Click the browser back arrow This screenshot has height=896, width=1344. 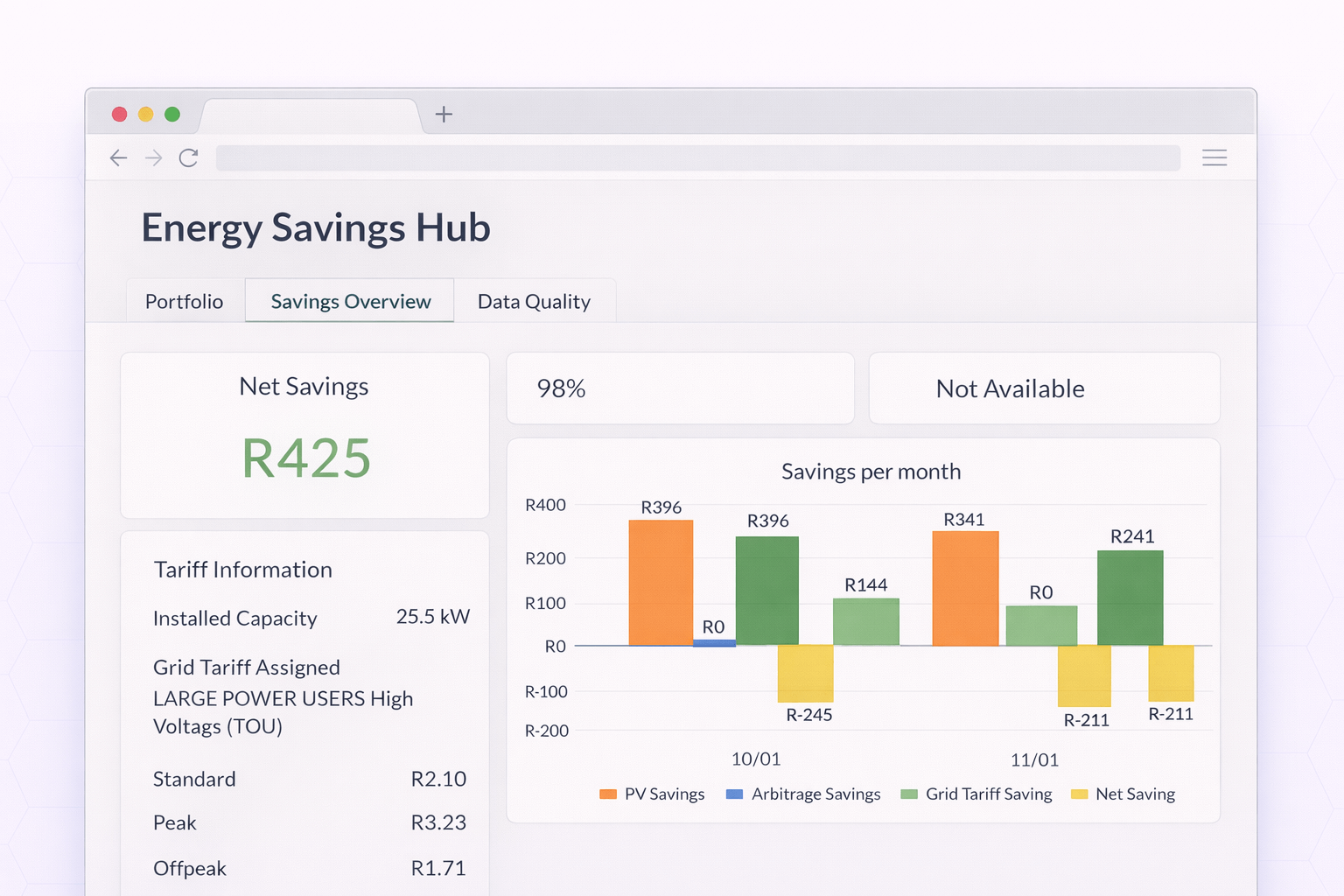(118, 157)
